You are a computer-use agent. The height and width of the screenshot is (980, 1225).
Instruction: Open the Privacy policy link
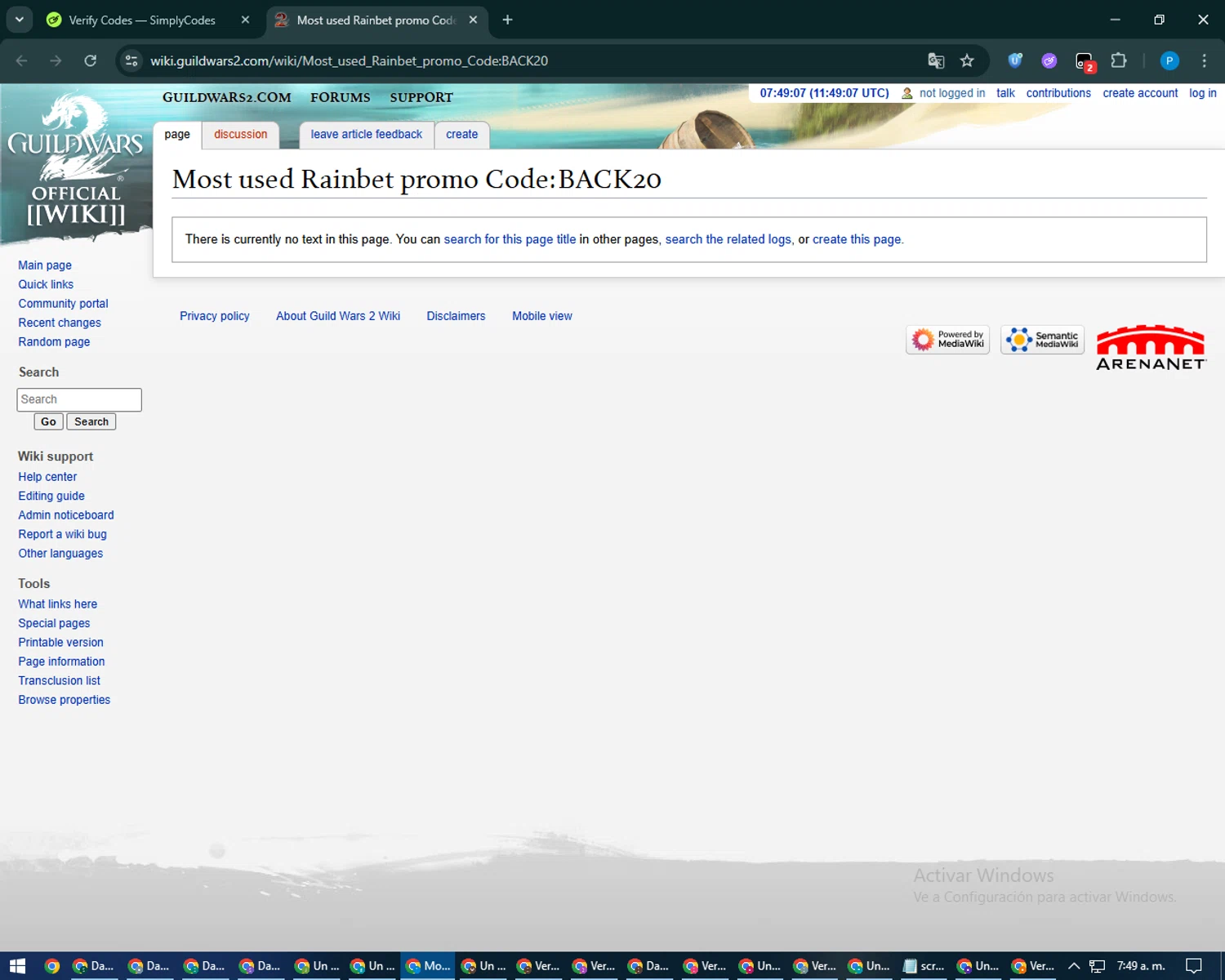pyautogui.click(x=215, y=316)
